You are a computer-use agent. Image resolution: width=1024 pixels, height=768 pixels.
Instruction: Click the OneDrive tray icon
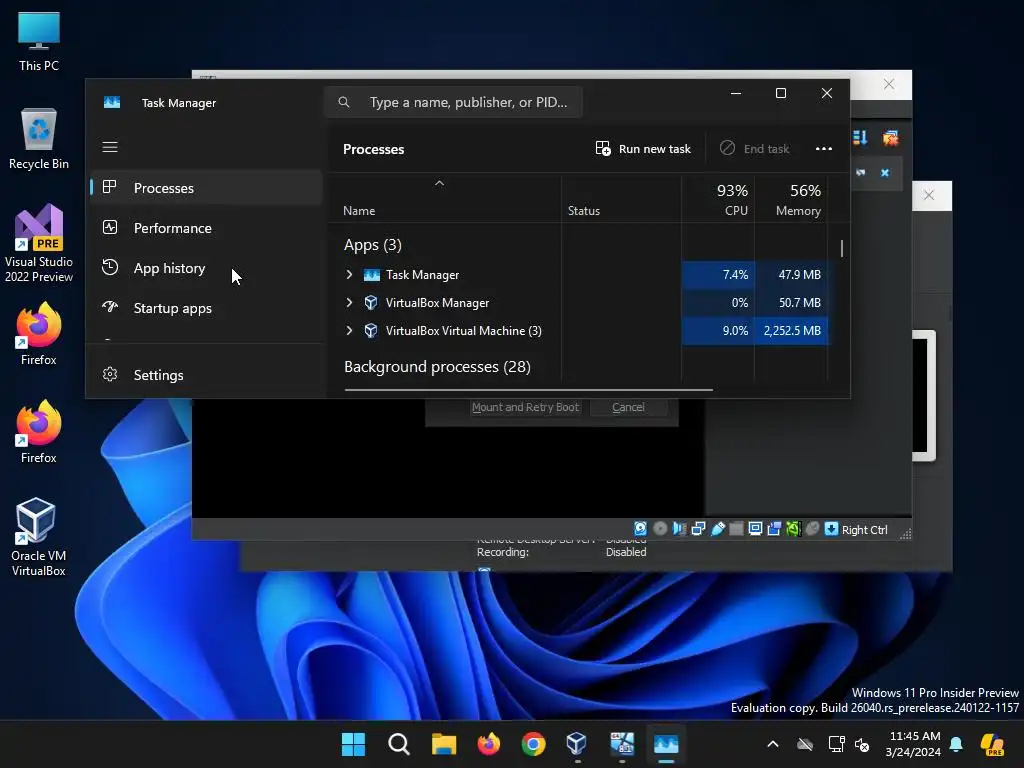pyautogui.click(x=805, y=744)
